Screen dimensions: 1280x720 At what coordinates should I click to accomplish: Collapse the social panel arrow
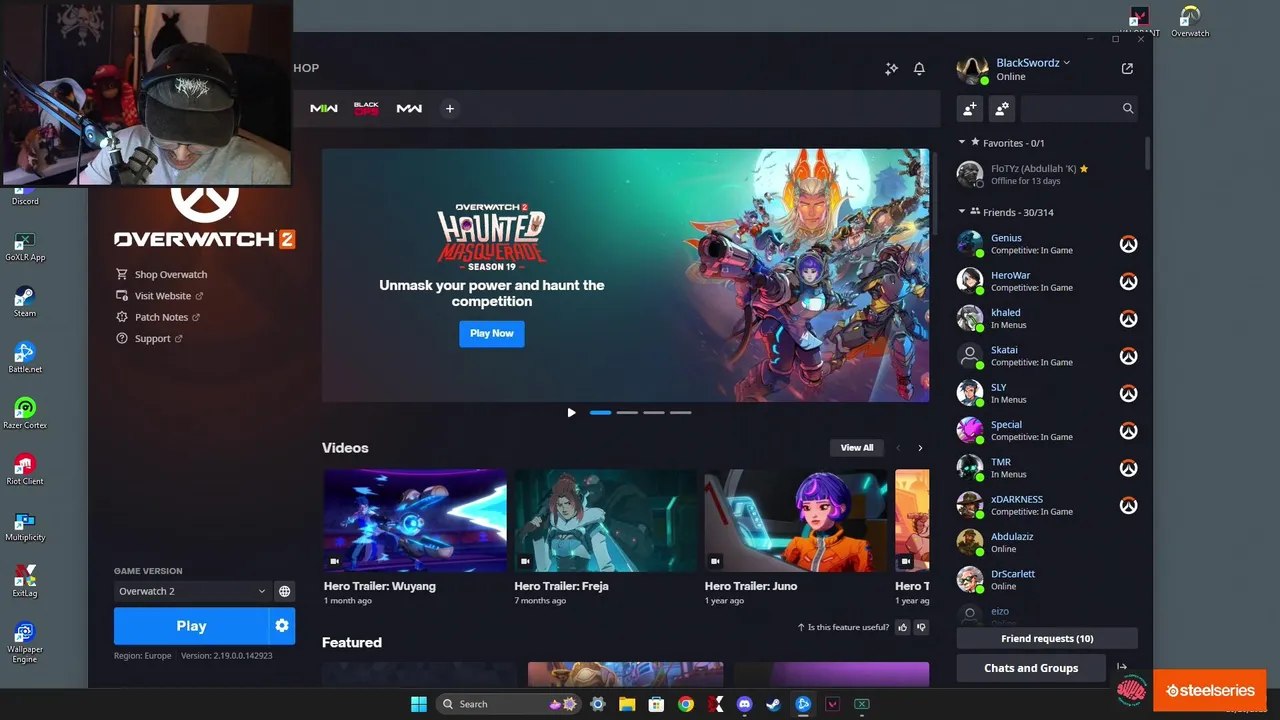[x=1122, y=668]
